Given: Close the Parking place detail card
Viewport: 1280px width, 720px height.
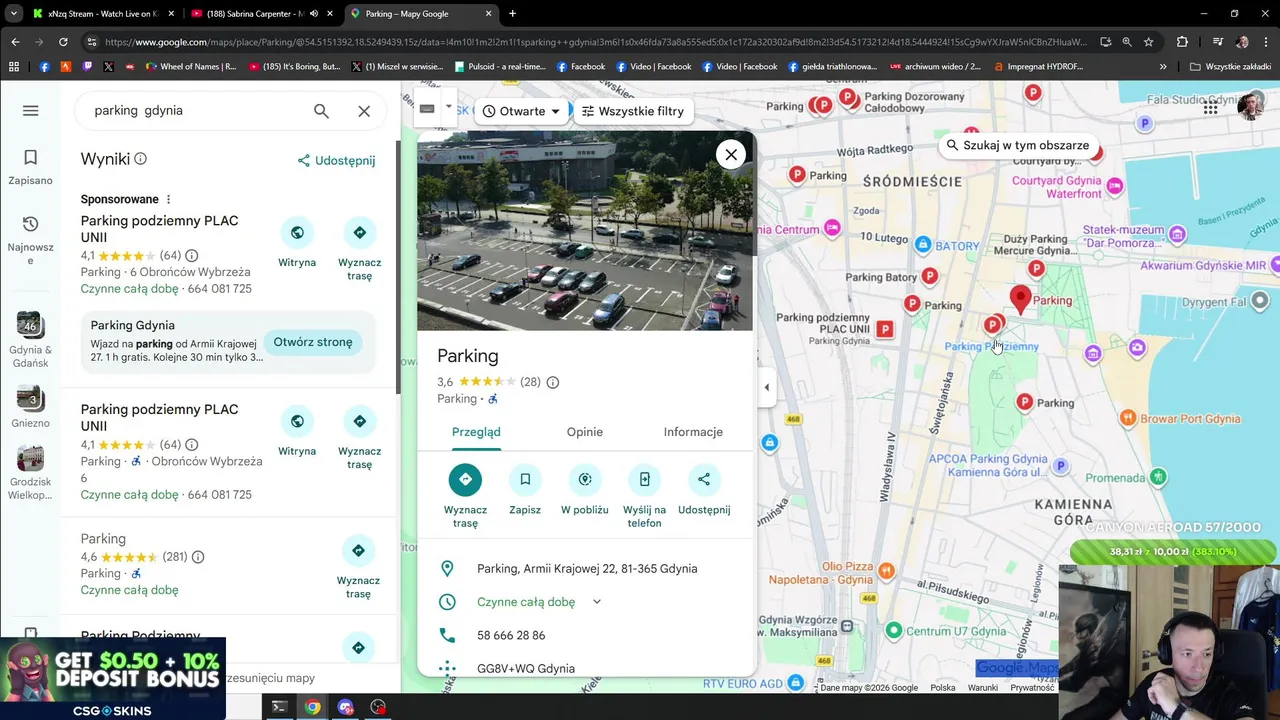Looking at the screenshot, I should (x=731, y=154).
